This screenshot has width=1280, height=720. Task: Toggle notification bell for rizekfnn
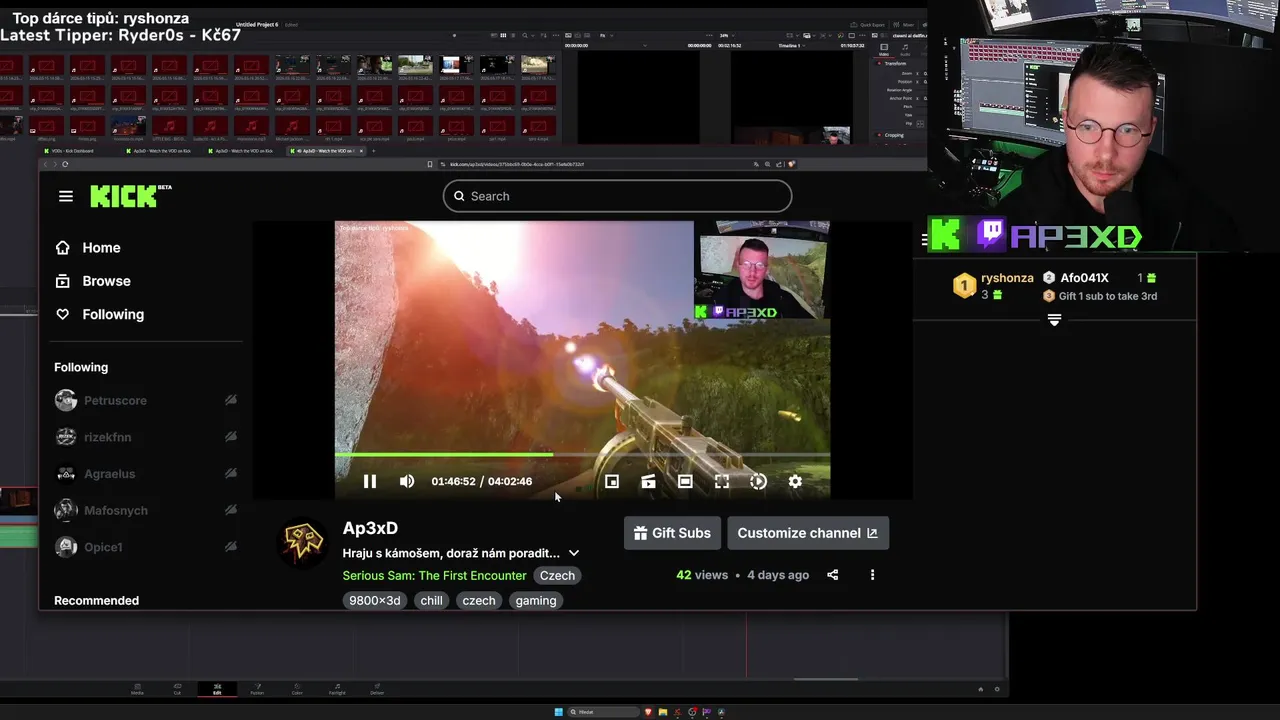[231, 437]
